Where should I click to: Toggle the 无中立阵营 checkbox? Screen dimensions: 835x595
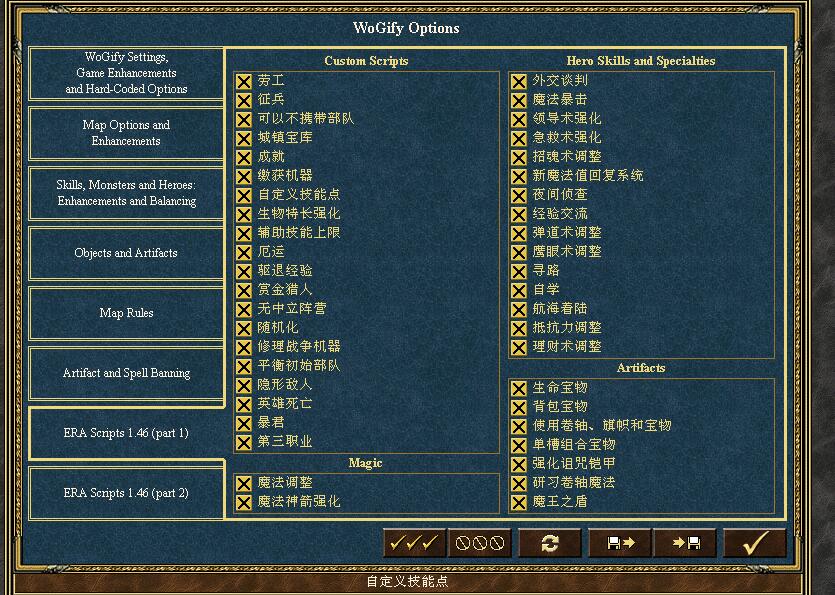244,309
